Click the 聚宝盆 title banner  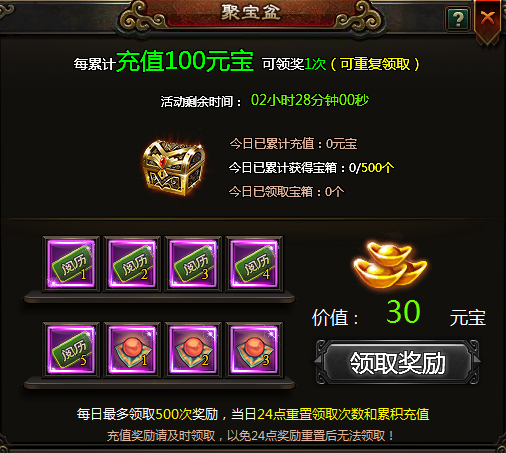[x=251, y=13]
